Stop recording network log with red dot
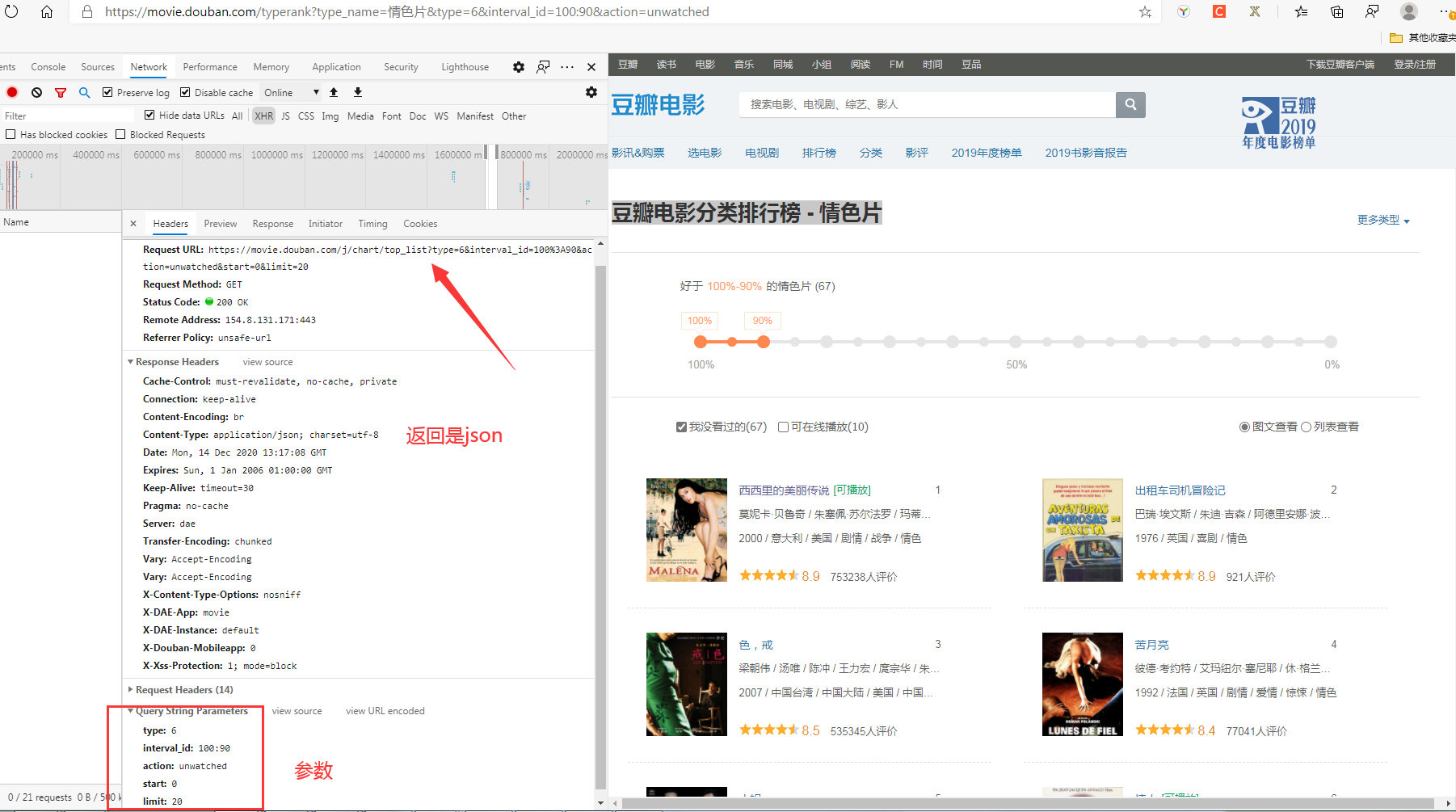 click(12, 92)
